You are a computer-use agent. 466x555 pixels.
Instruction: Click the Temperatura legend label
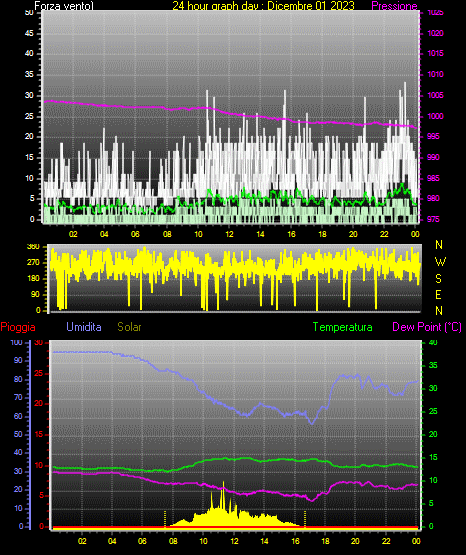coord(343,327)
